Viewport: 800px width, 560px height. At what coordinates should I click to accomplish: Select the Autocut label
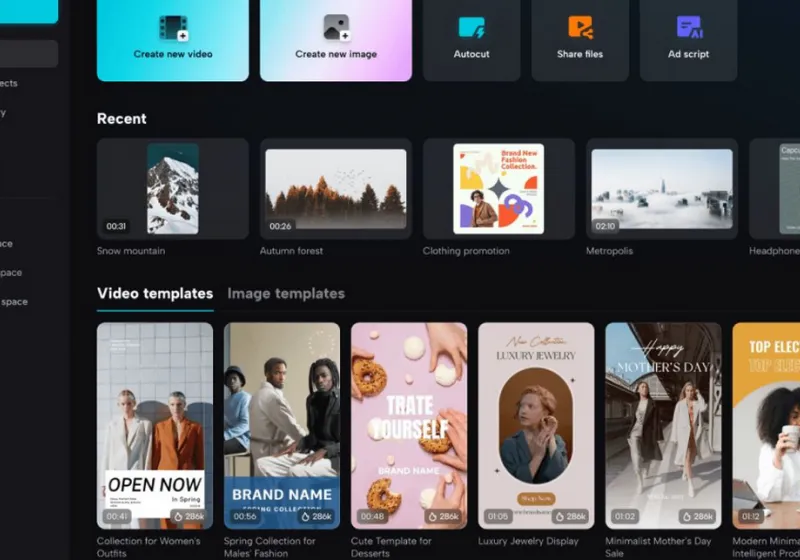[x=471, y=54]
